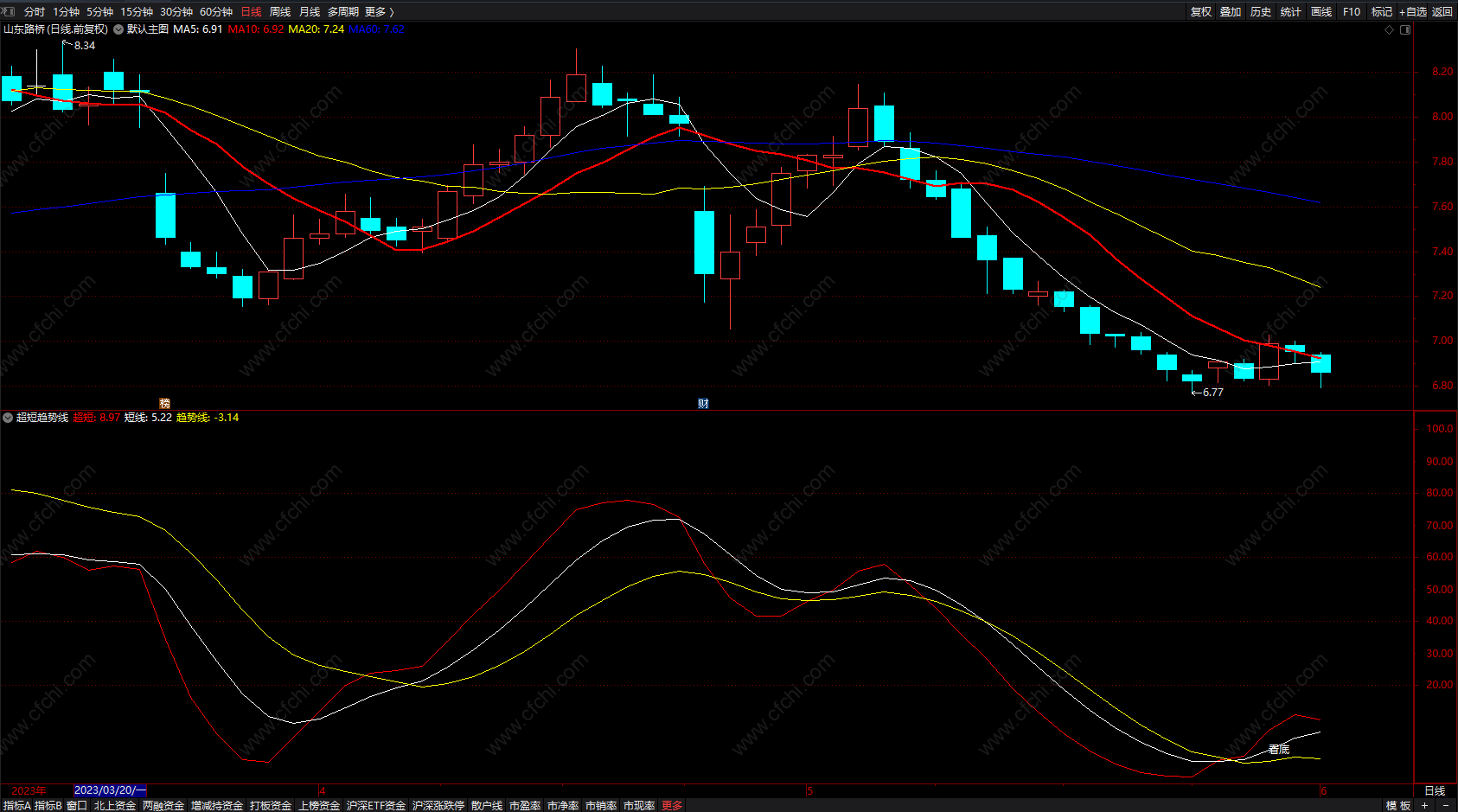Click the 8.34 high price label
Viewport: 1458px width, 812px height.
pyautogui.click(x=85, y=46)
